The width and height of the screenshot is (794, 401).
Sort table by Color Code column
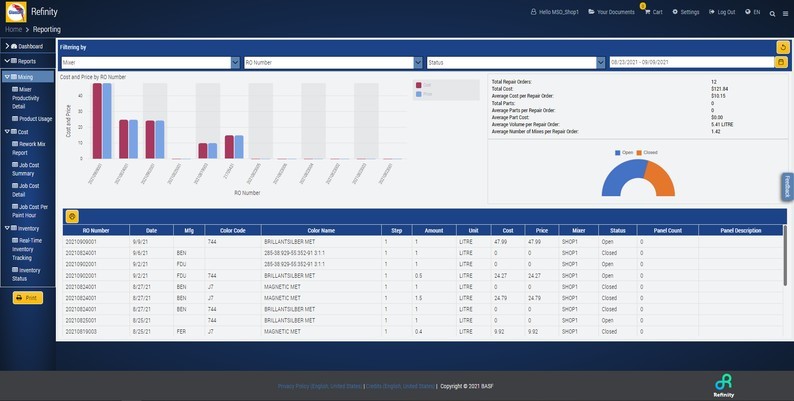(x=233, y=230)
